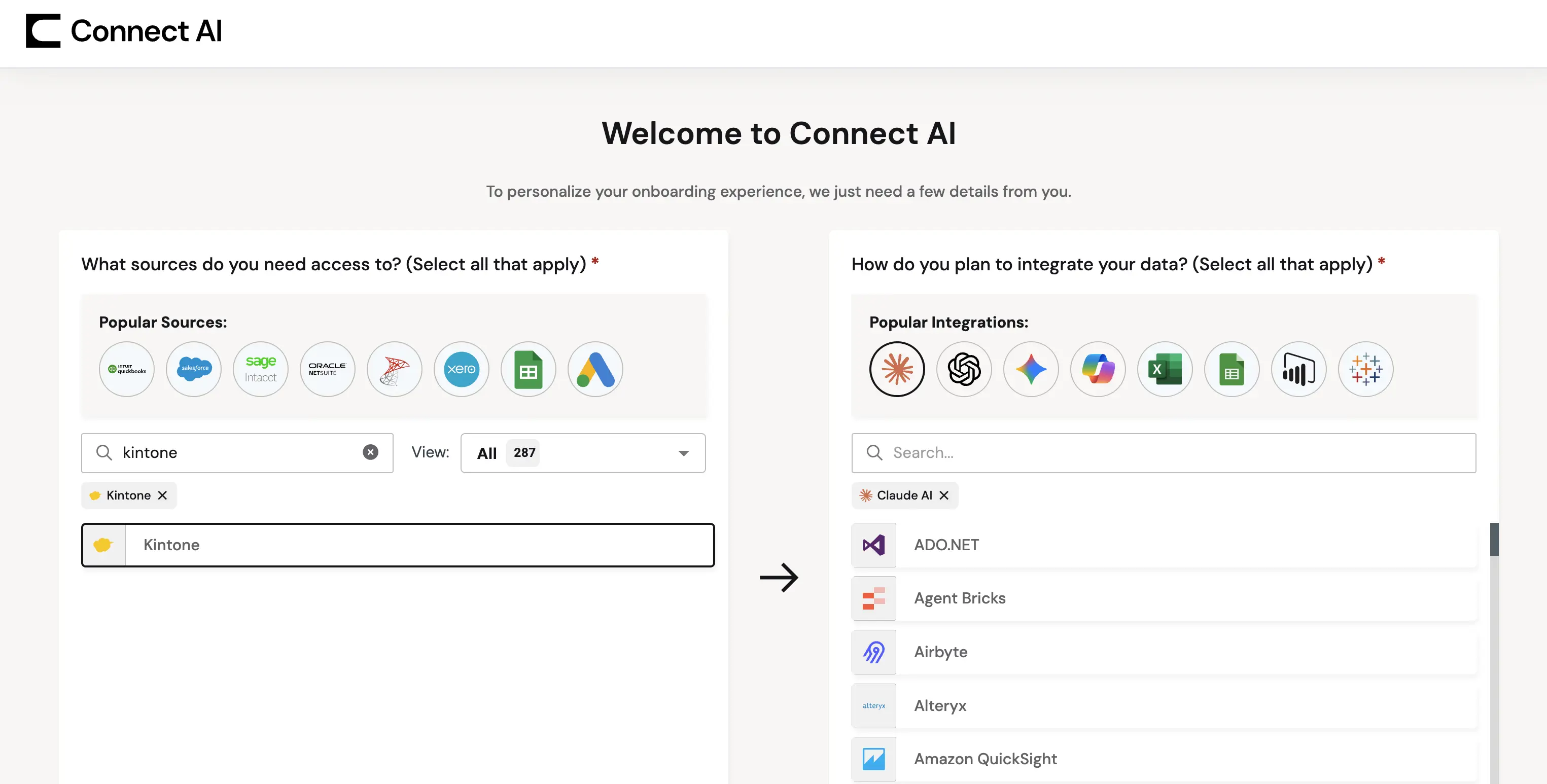This screenshot has width=1547, height=784.
Task: Select Alteryx integration row
Action: 1164,705
